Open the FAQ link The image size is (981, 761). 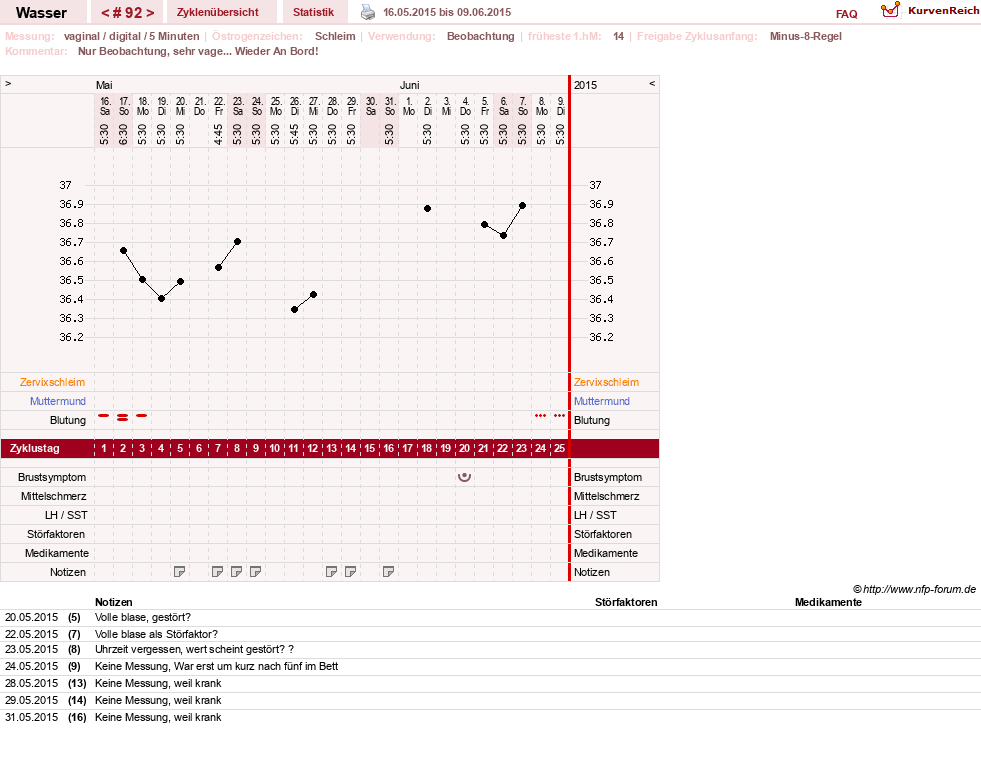pyautogui.click(x=846, y=14)
